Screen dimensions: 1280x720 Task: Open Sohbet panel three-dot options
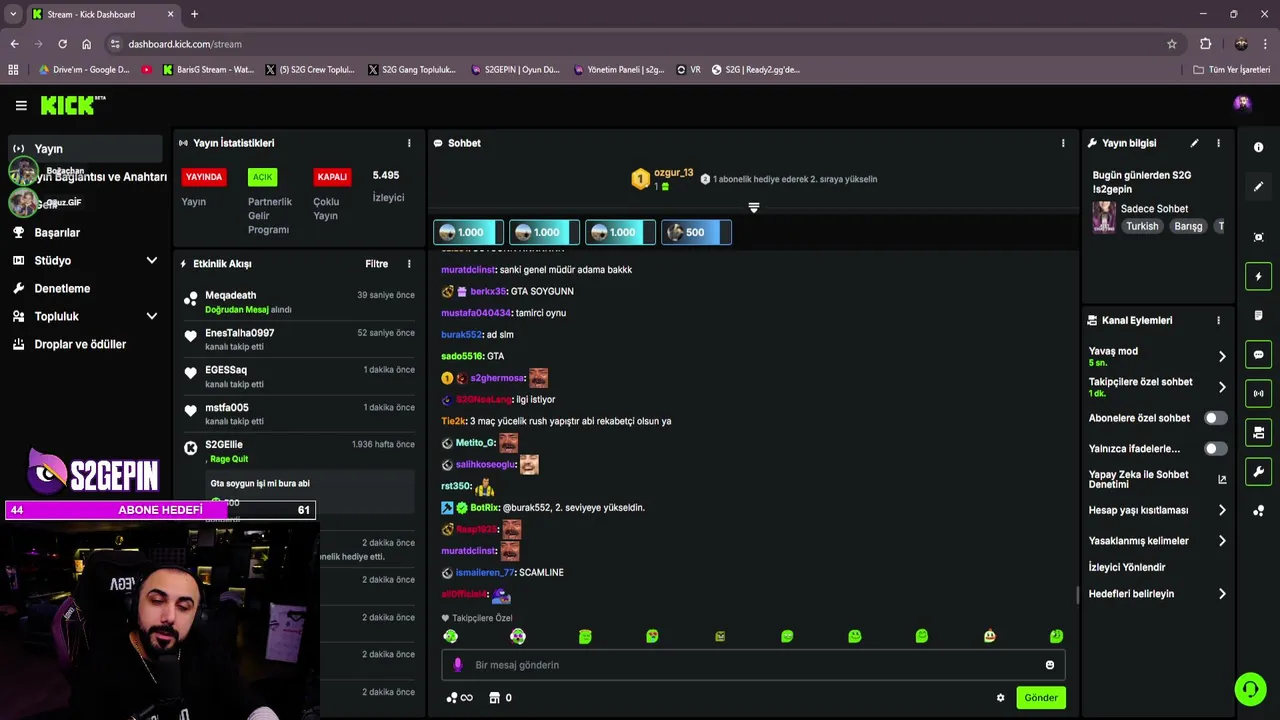1063,143
